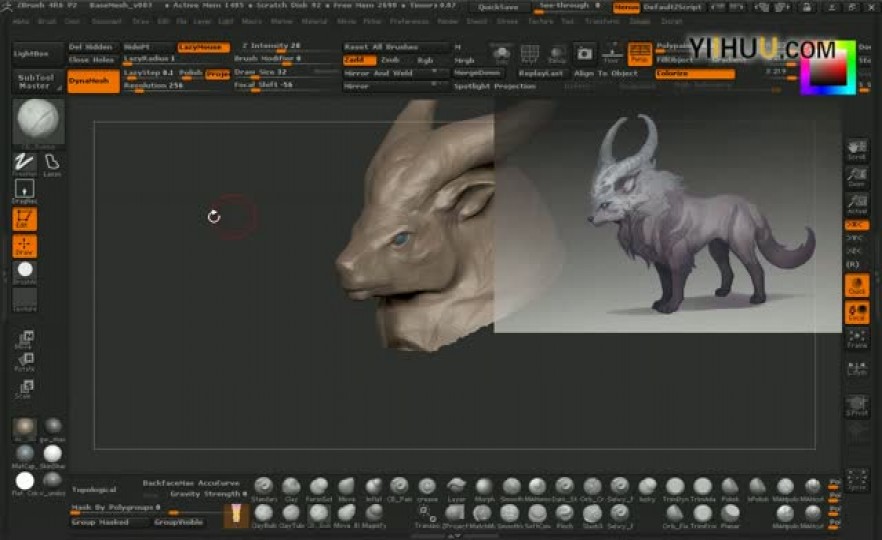Toggle Draw mode button

coord(24,245)
